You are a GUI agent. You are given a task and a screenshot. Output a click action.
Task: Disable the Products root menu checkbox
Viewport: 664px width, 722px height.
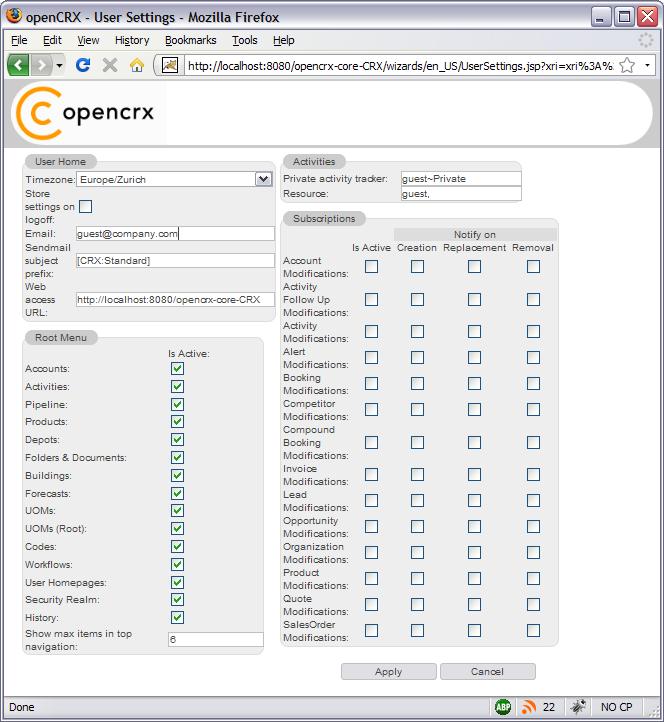(177, 421)
